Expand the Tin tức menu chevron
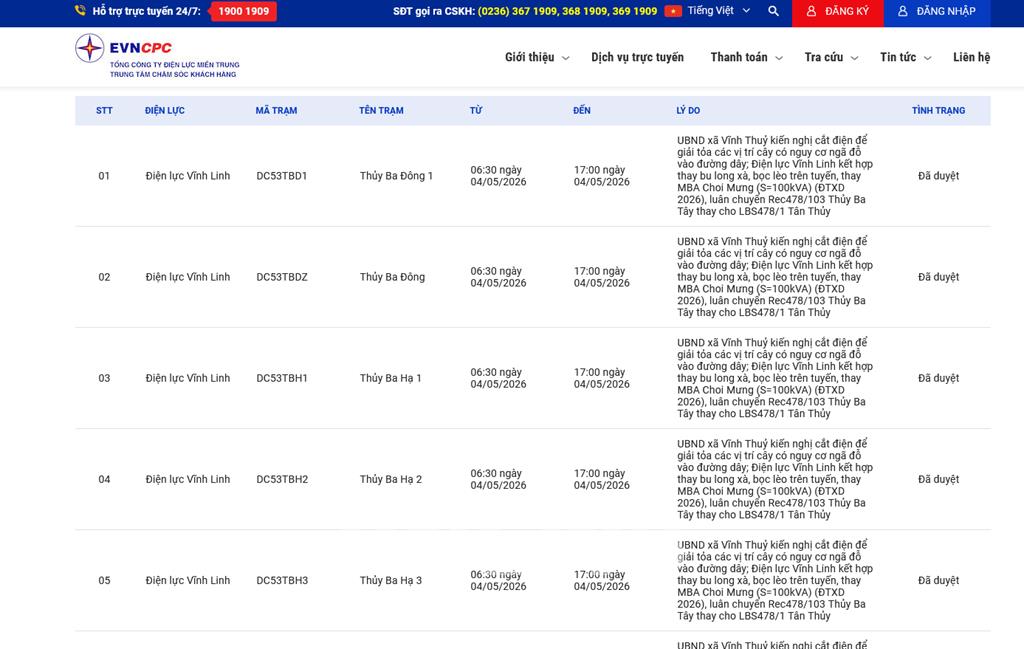This screenshot has width=1024, height=649. [927, 58]
